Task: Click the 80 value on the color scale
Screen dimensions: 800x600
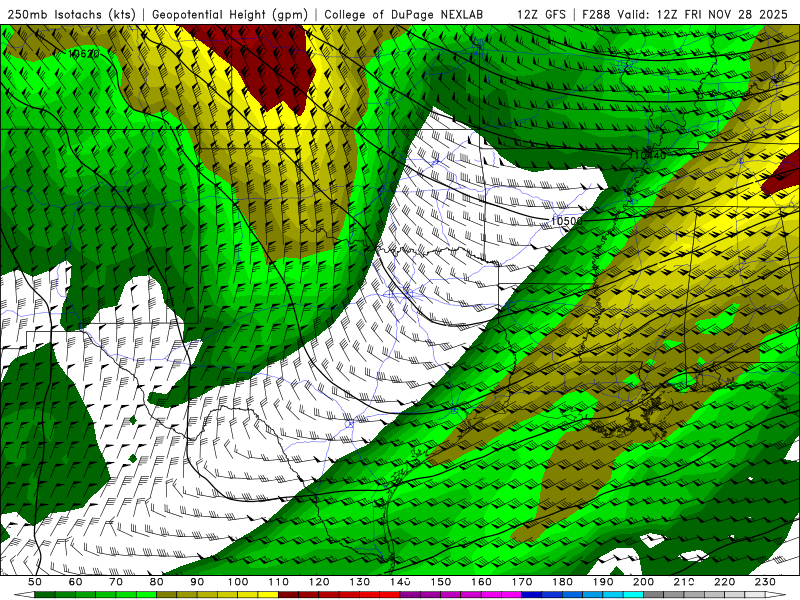Action: [x=156, y=582]
